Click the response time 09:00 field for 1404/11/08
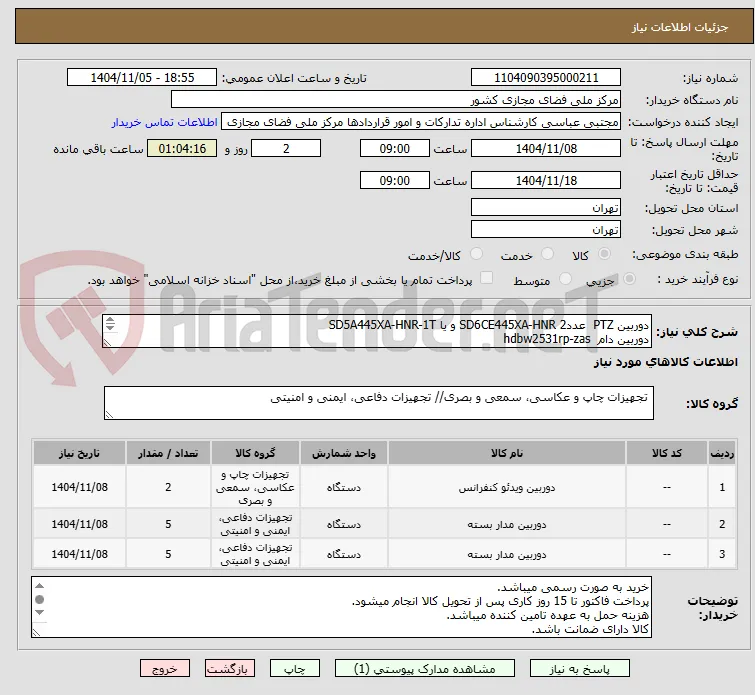Viewport: 755px width, 695px height. click(394, 148)
